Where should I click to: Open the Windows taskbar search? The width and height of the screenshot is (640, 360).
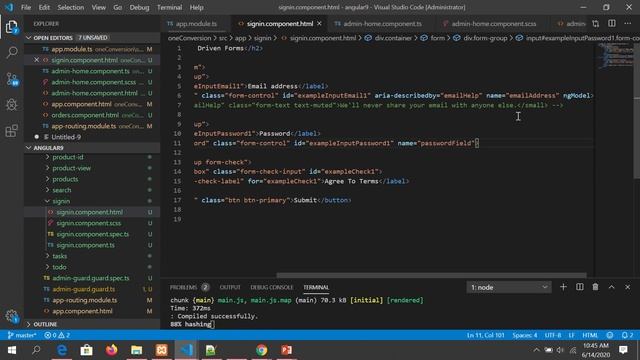point(36,350)
